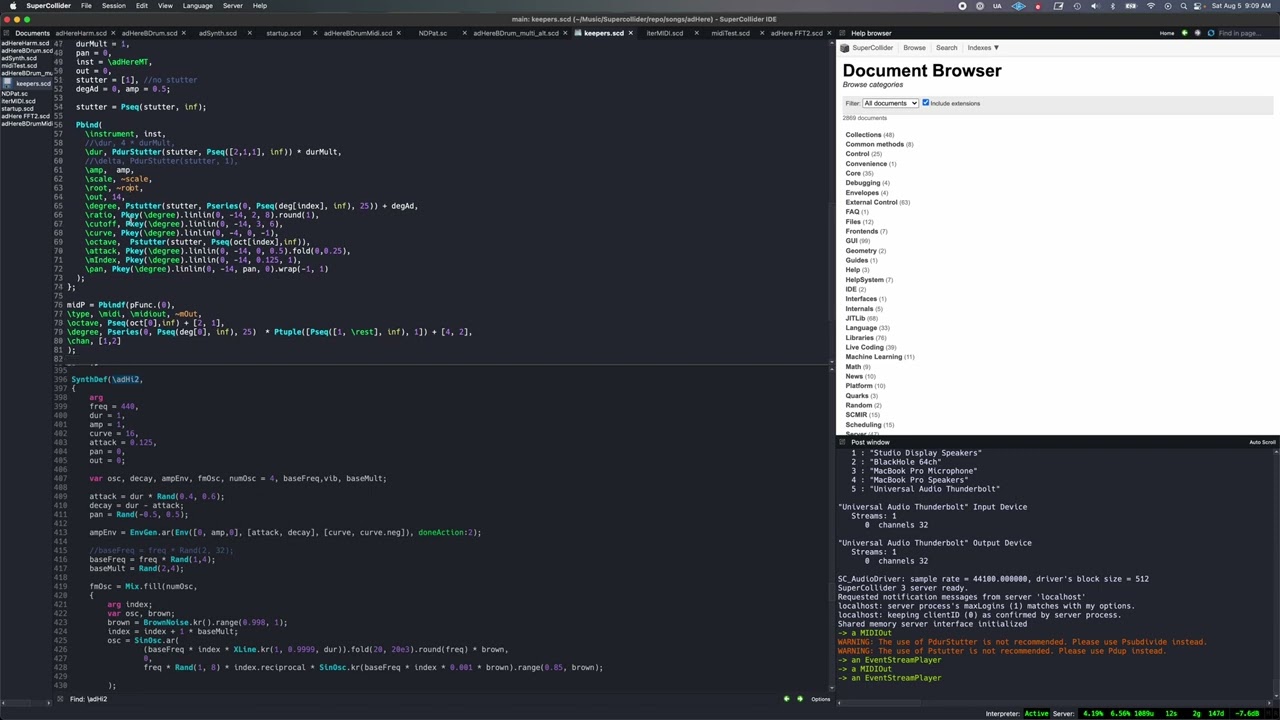
Task: Reload the Help browser page
Action: 1210,33
